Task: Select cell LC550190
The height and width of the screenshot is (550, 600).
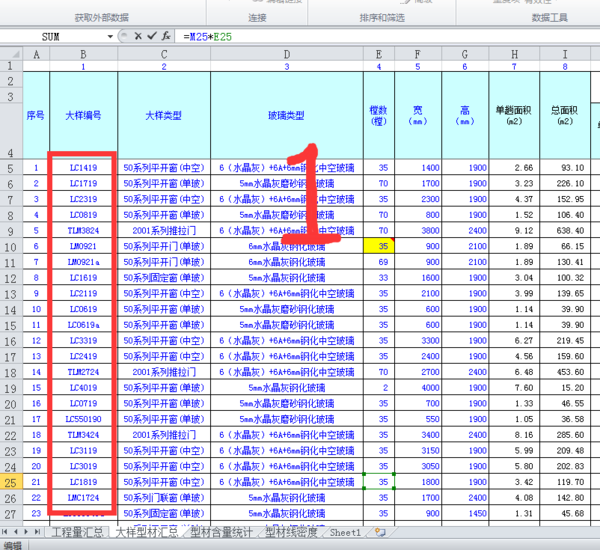Action: pyautogui.click(x=83, y=419)
